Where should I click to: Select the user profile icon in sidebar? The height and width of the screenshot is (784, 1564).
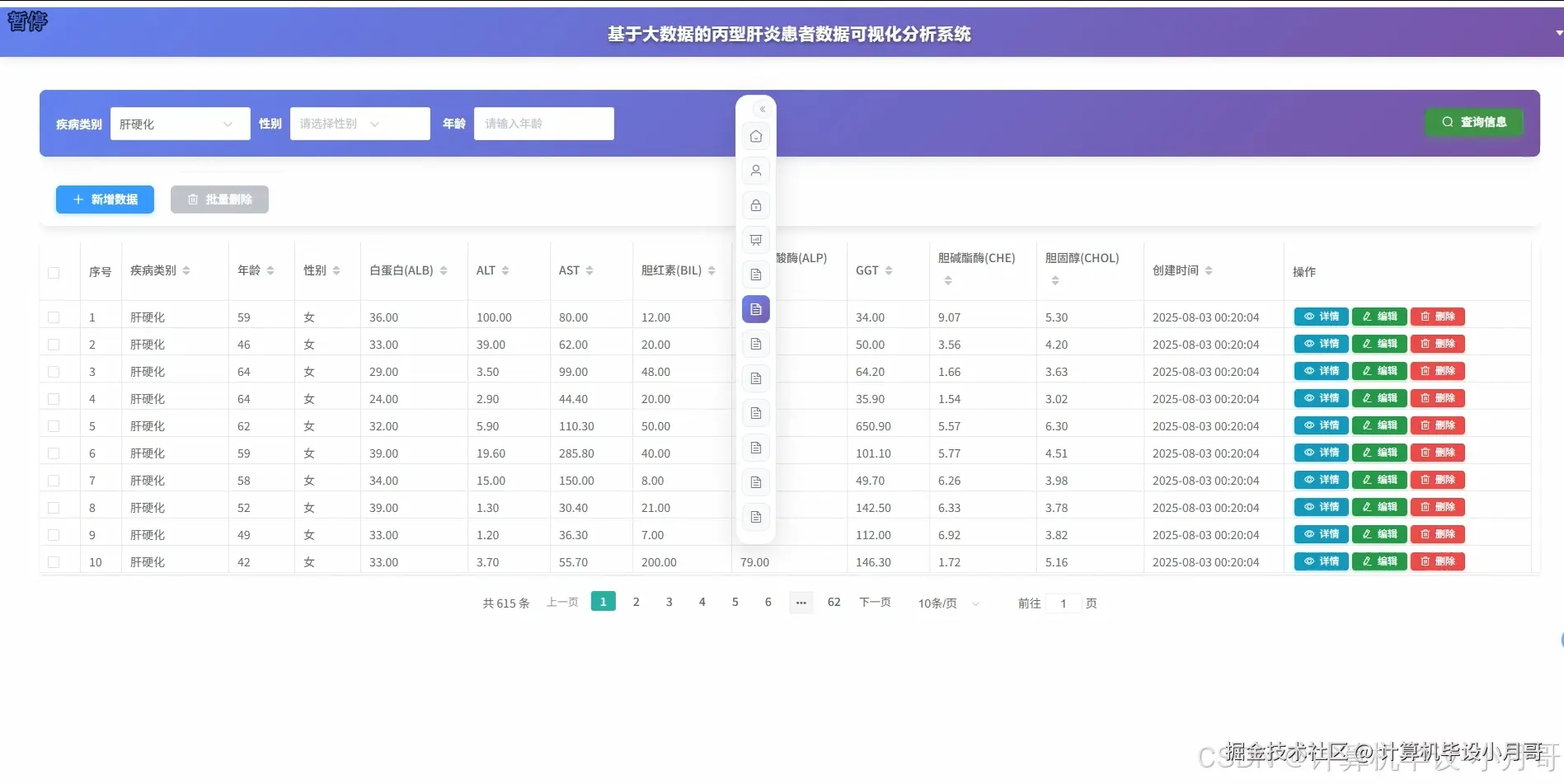(x=755, y=171)
